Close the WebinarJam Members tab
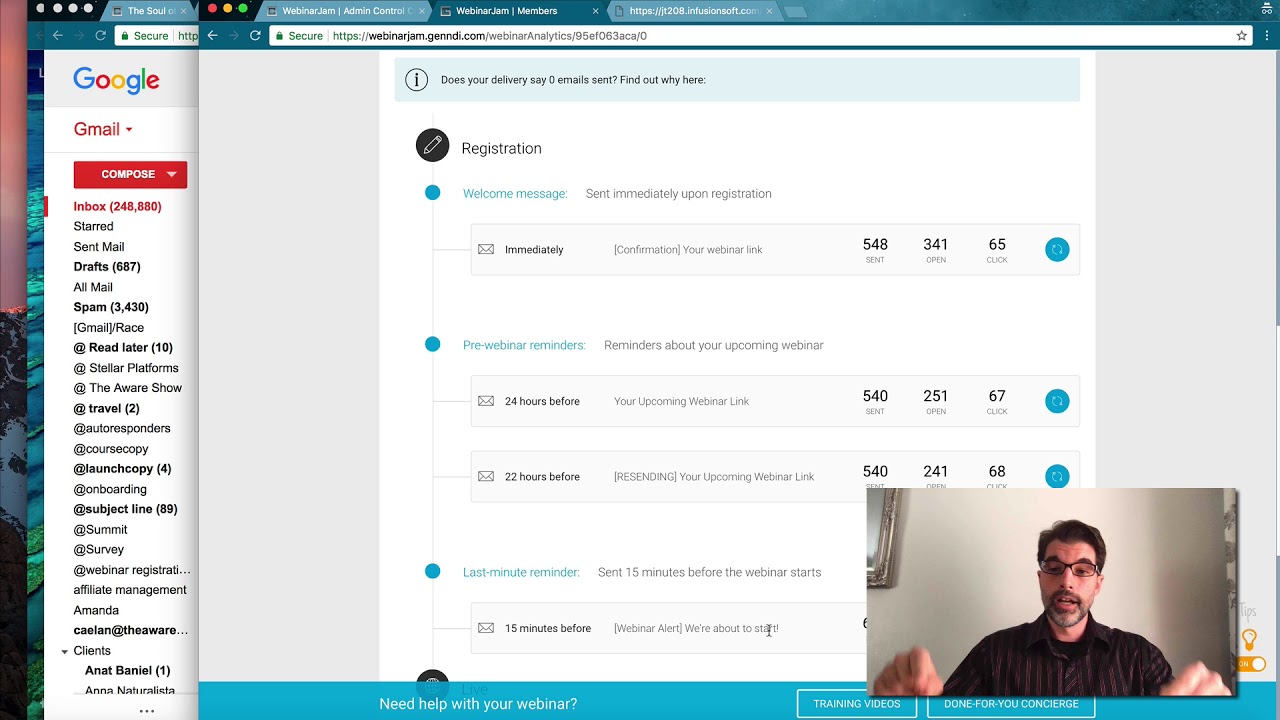The image size is (1280, 720). point(596,11)
